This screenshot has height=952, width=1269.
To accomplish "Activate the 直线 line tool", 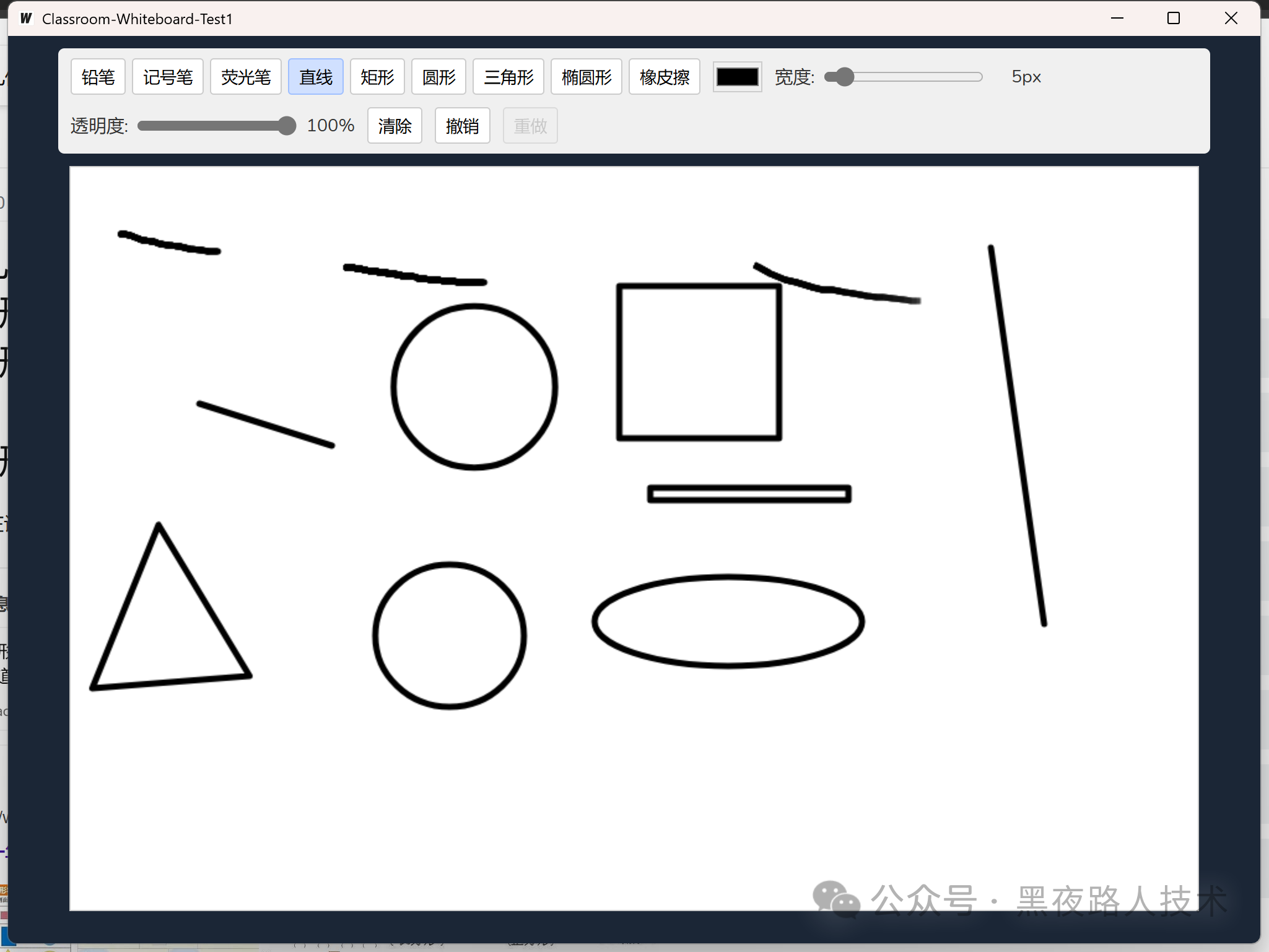I will point(316,77).
